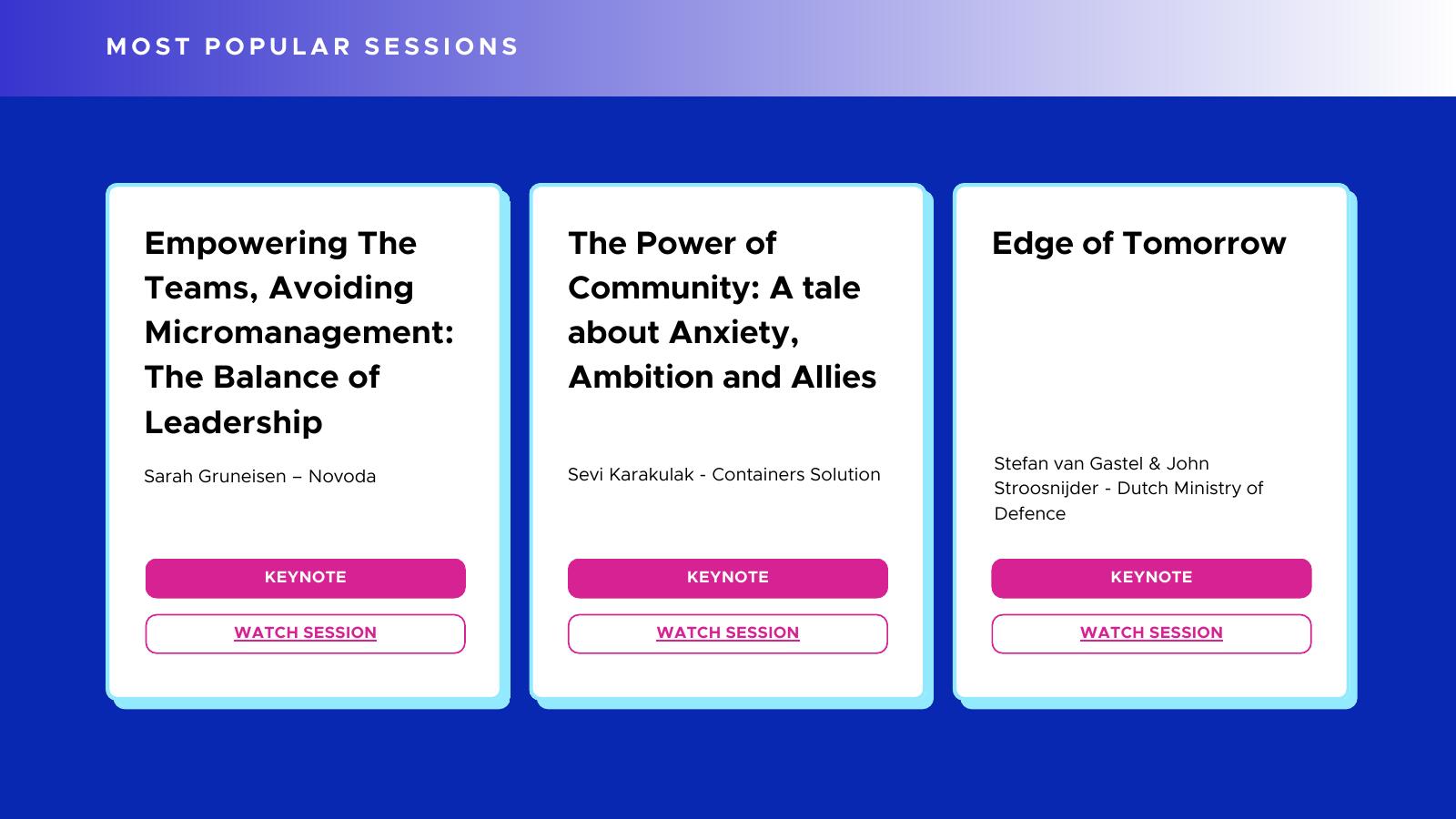The image size is (1456, 819).
Task: Click the Most Popular Sessions heading
Action: click(312, 46)
